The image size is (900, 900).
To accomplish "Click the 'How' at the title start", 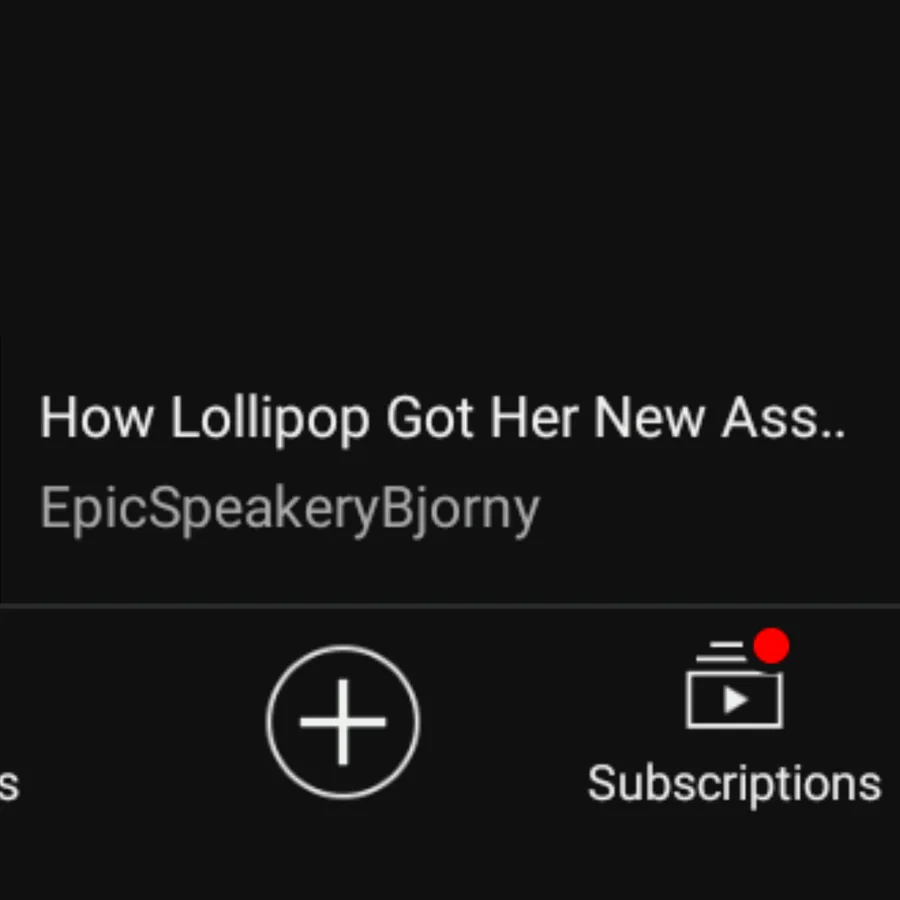I will click(x=96, y=418).
